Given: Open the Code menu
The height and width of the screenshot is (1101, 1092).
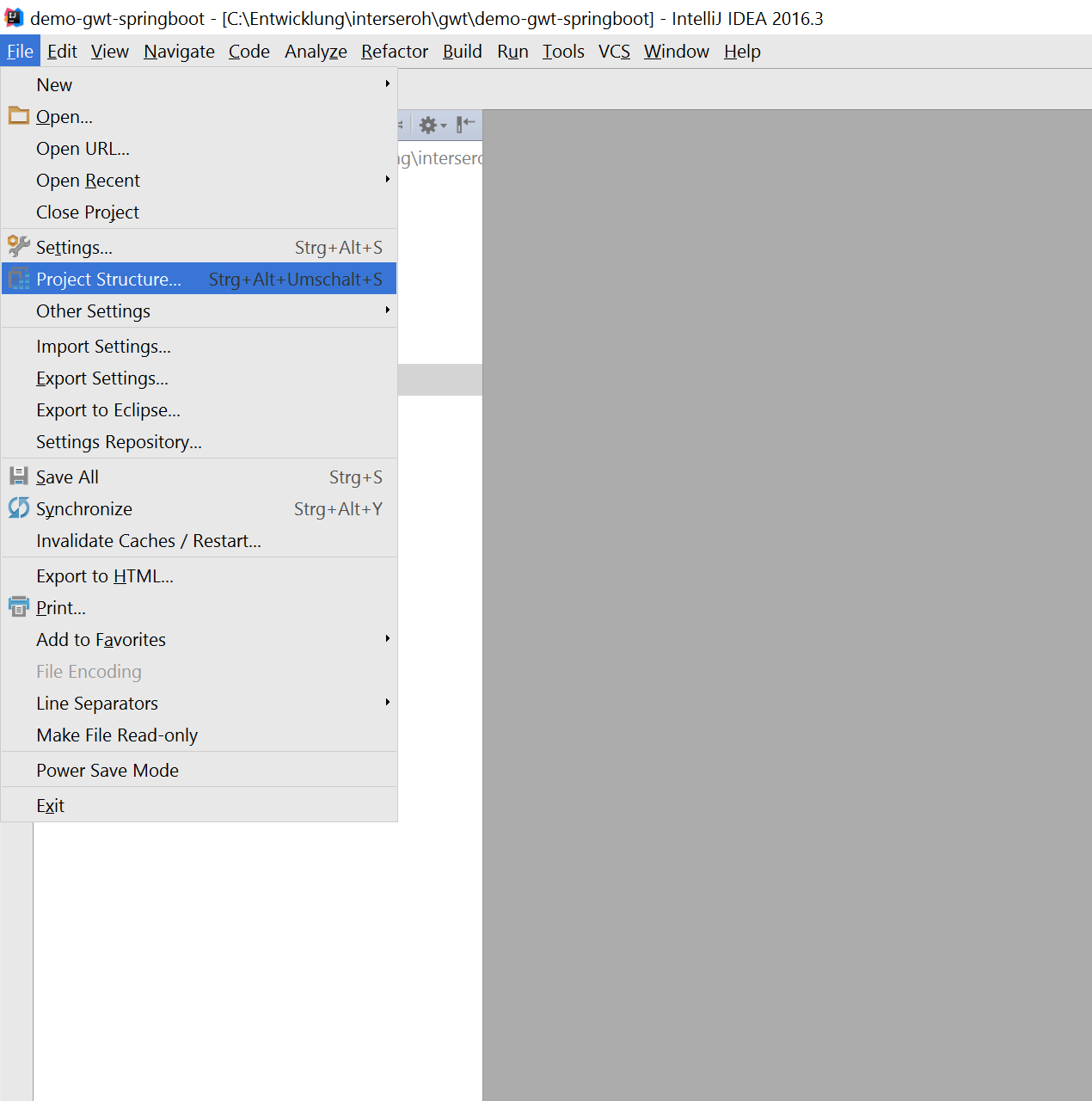Looking at the screenshot, I should pyautogui.click(x=249, y=52).
